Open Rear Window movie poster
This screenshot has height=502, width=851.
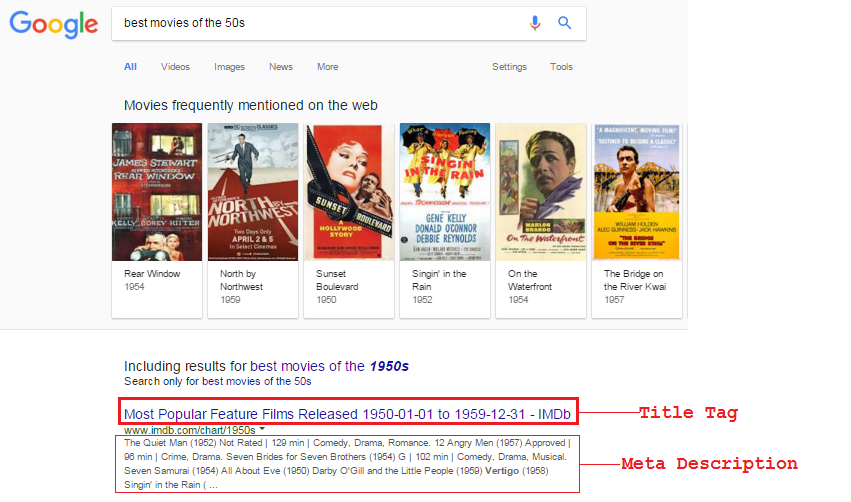pos(157,192)
